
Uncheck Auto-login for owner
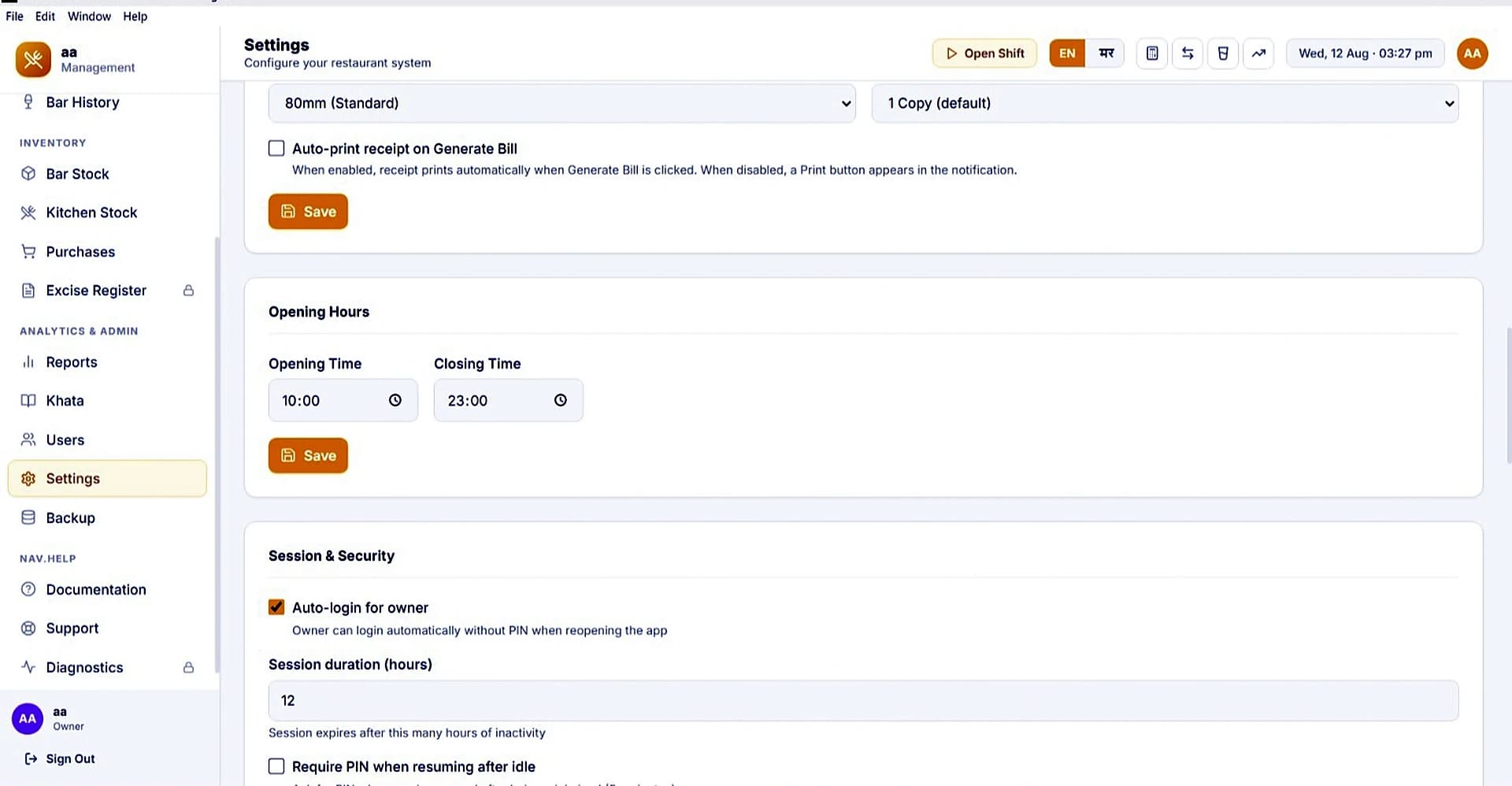coord(276,607)
